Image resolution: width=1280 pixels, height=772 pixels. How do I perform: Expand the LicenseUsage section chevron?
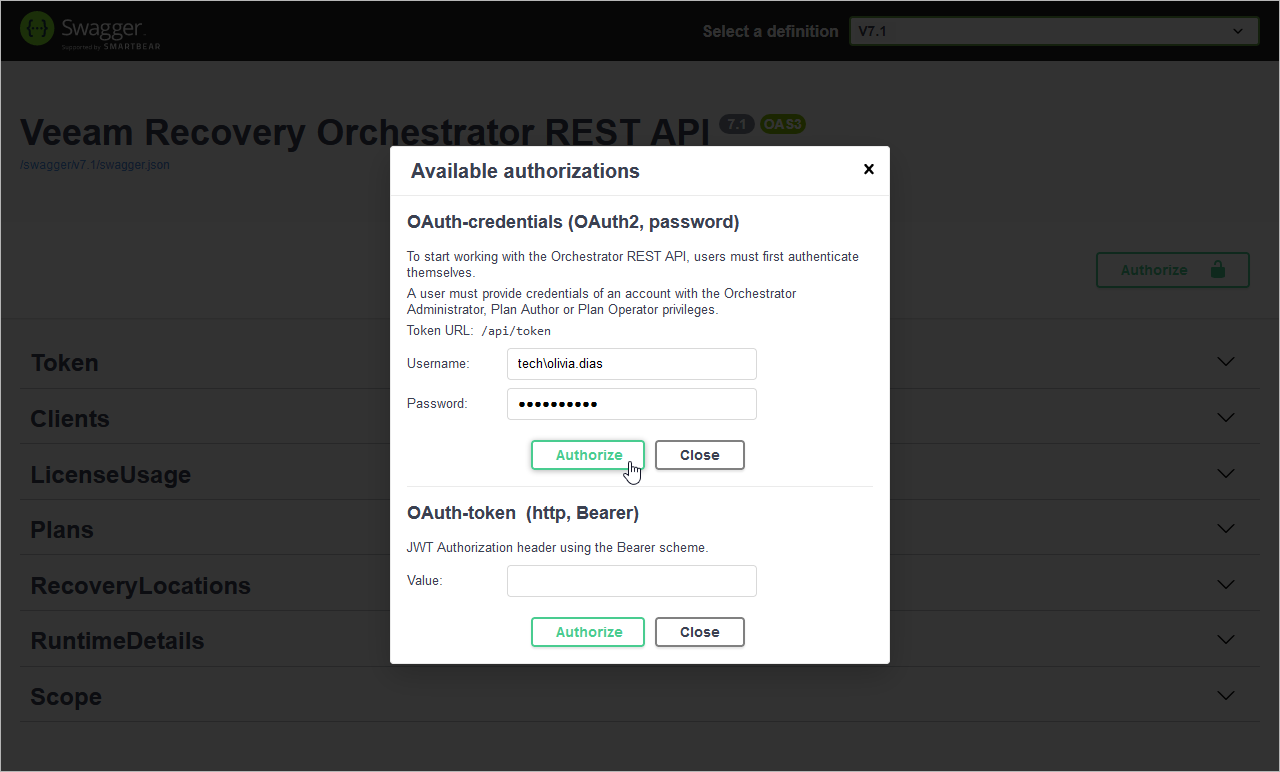coord(1226,473)
